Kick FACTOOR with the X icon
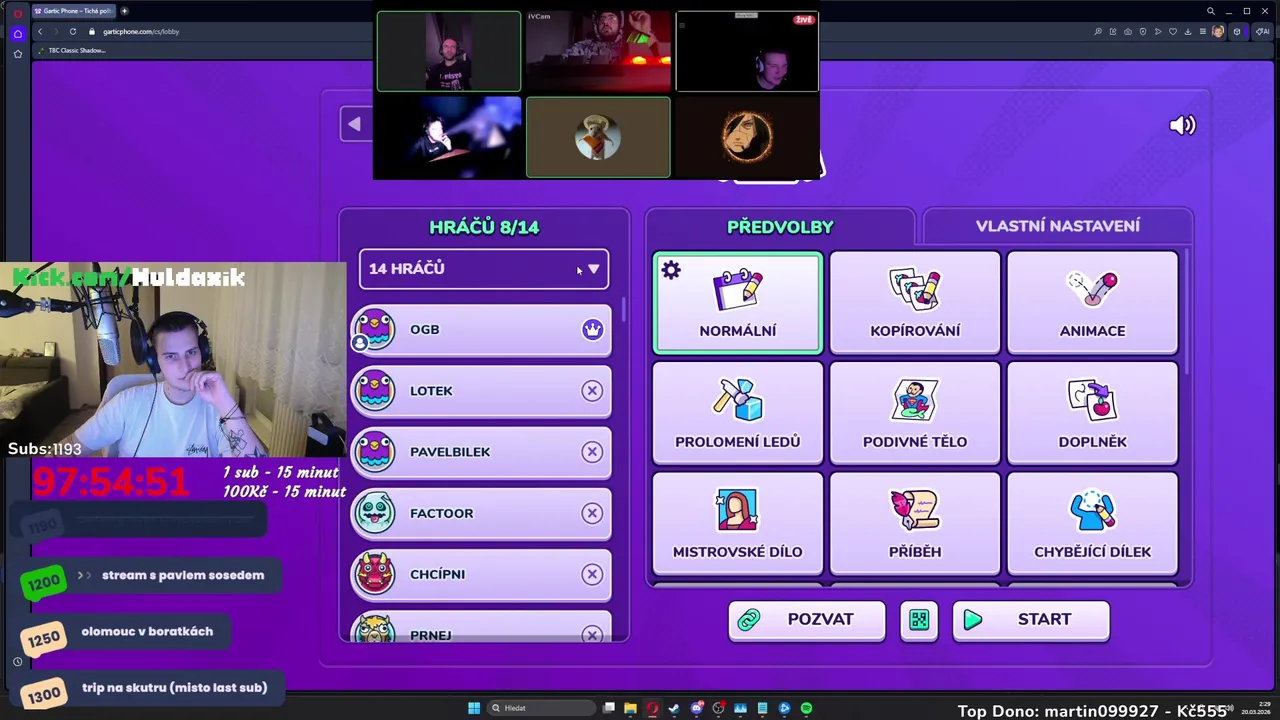Image resolution: width=1280 pixels, height=720 pixels. pos(592,513)
